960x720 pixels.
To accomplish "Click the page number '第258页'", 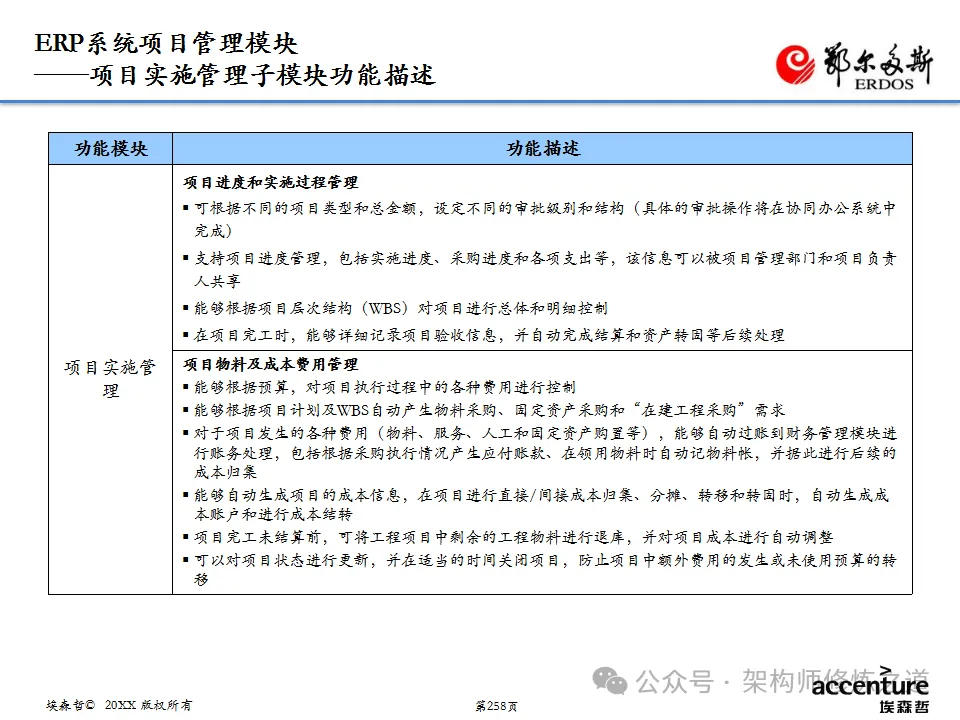I will (x=496, y=707).
